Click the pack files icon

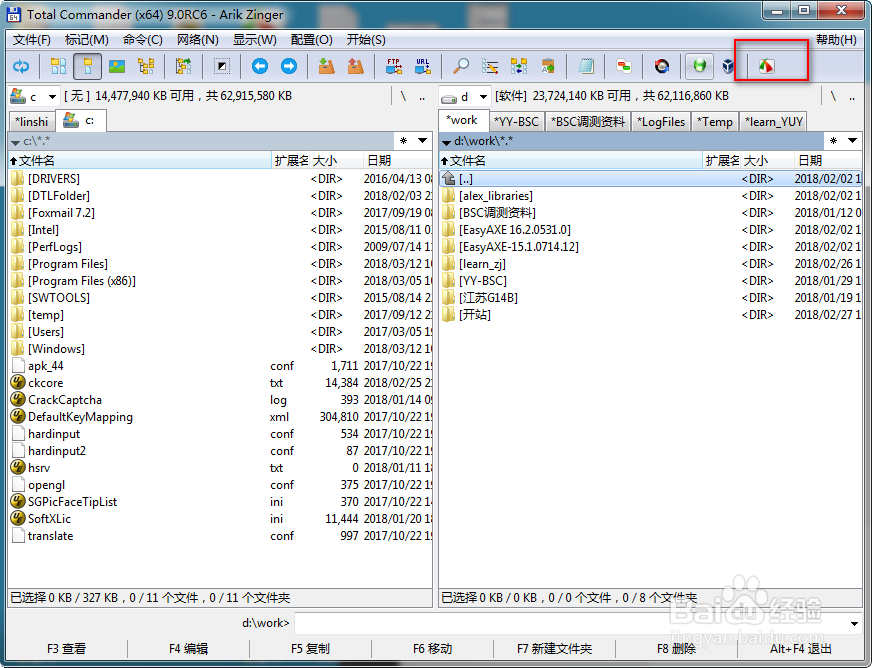pyautogui.click(x=326, y=67)
